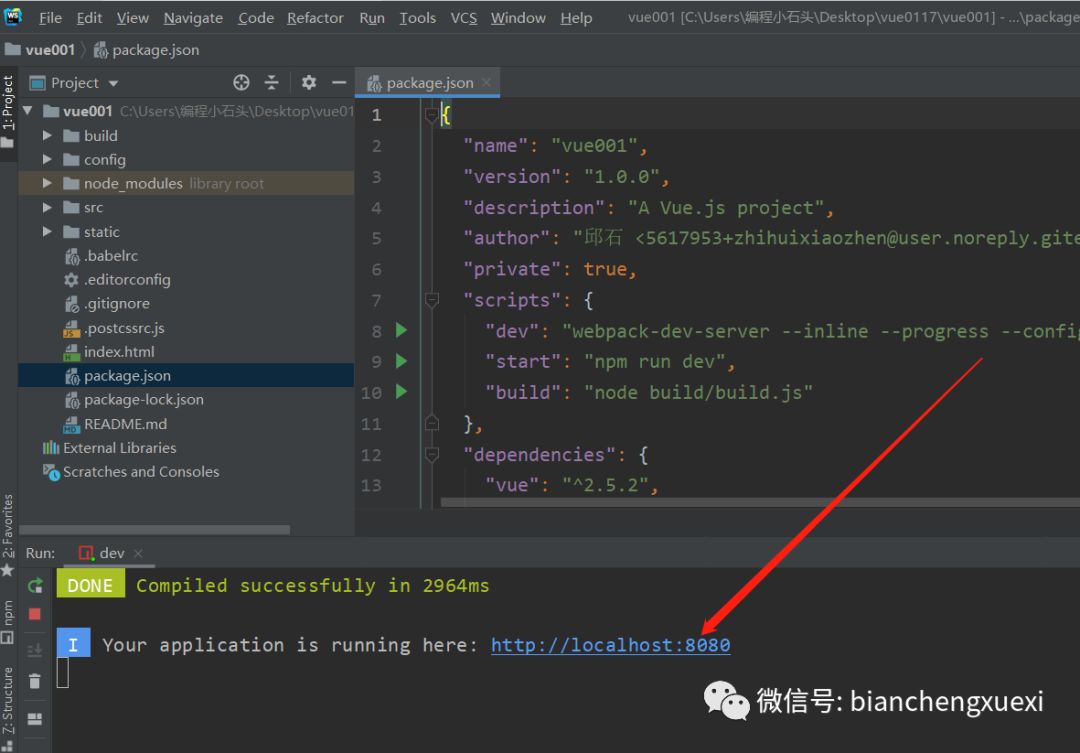Open the Z: Structure tool window
The width and height of the screenshot is (1080, 753).
8,707
